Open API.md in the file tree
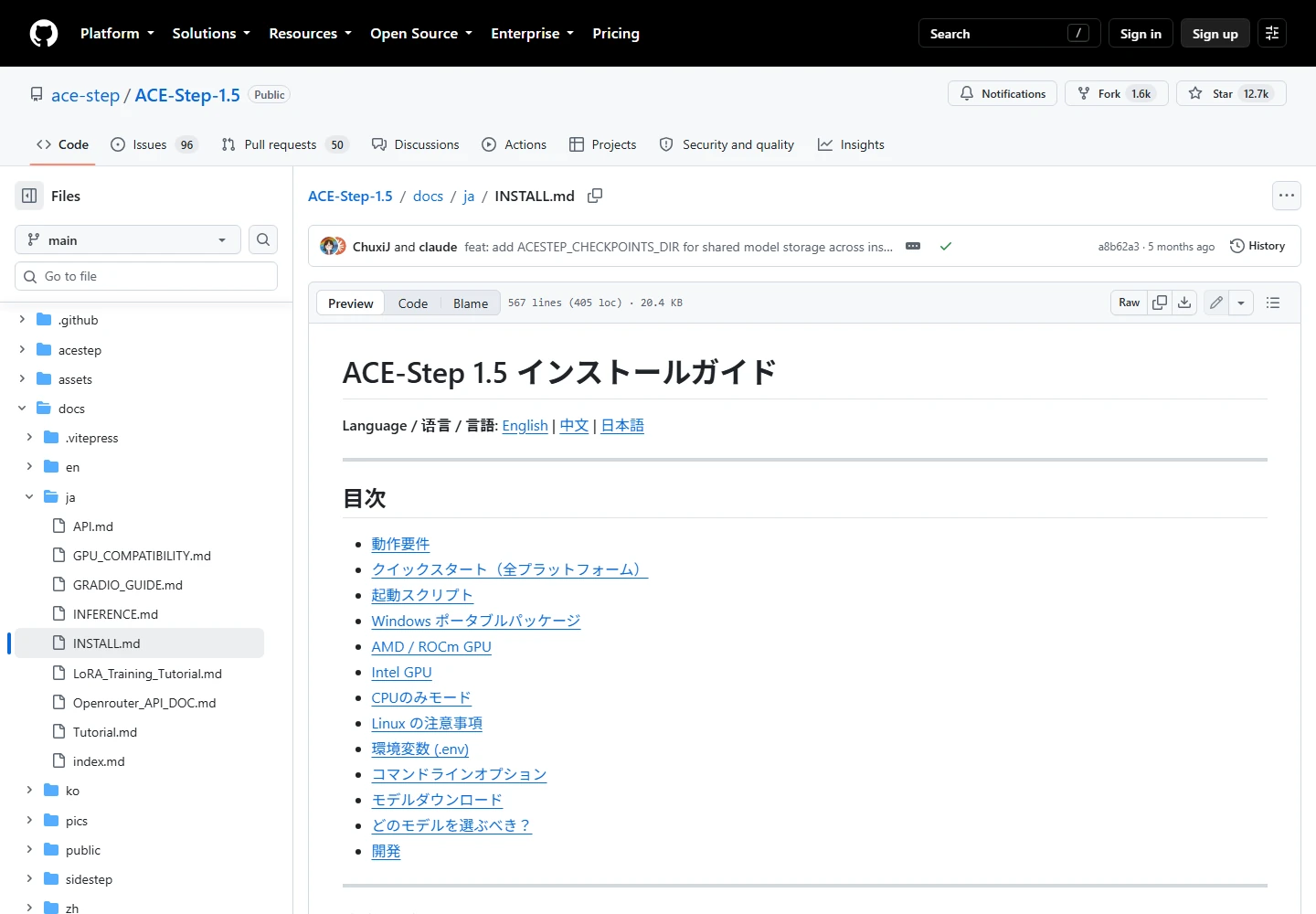 [x=93, y=526]
